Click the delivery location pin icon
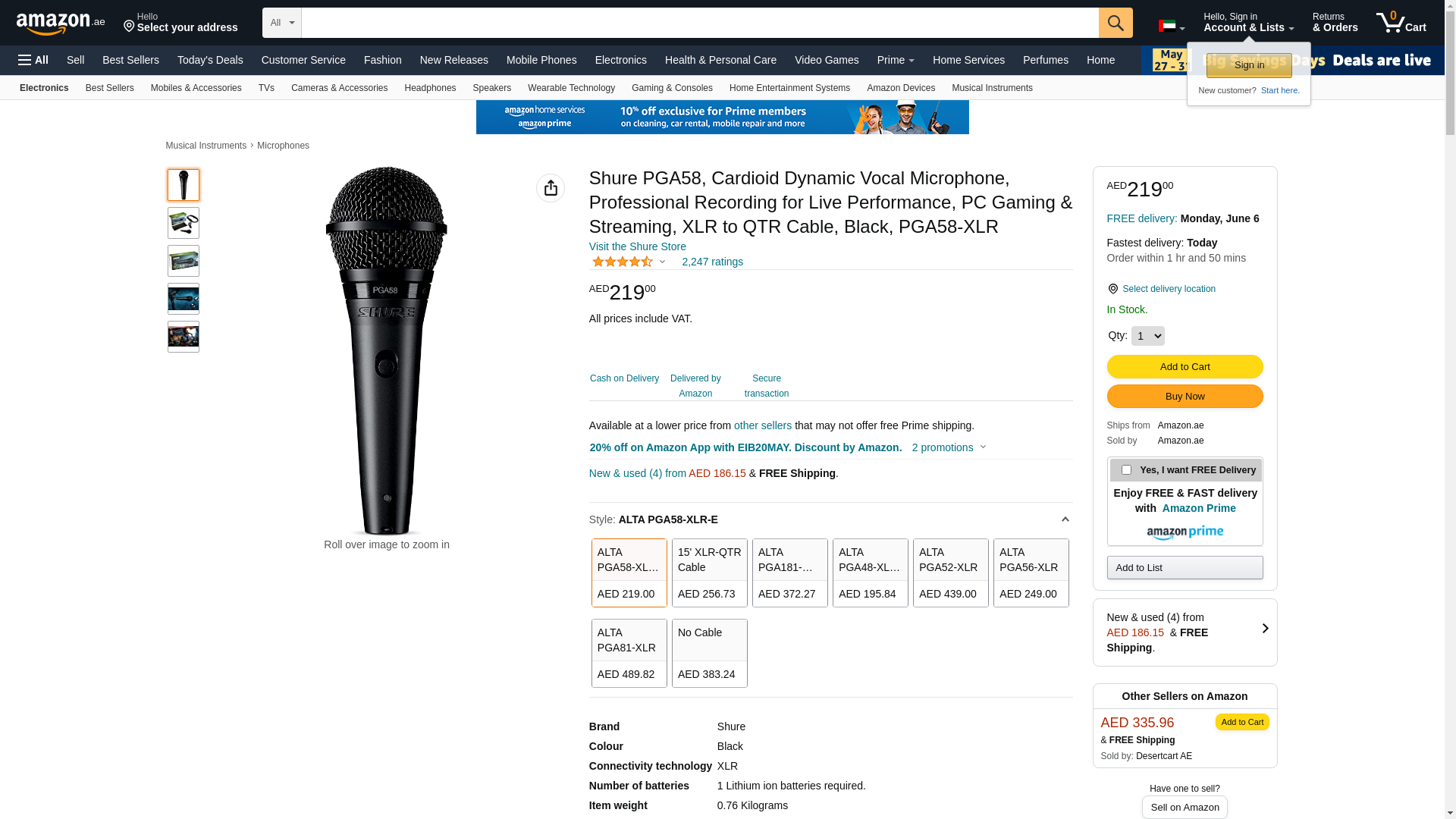The height and width of the screenshot is (819, 1456). [1112, 289]
